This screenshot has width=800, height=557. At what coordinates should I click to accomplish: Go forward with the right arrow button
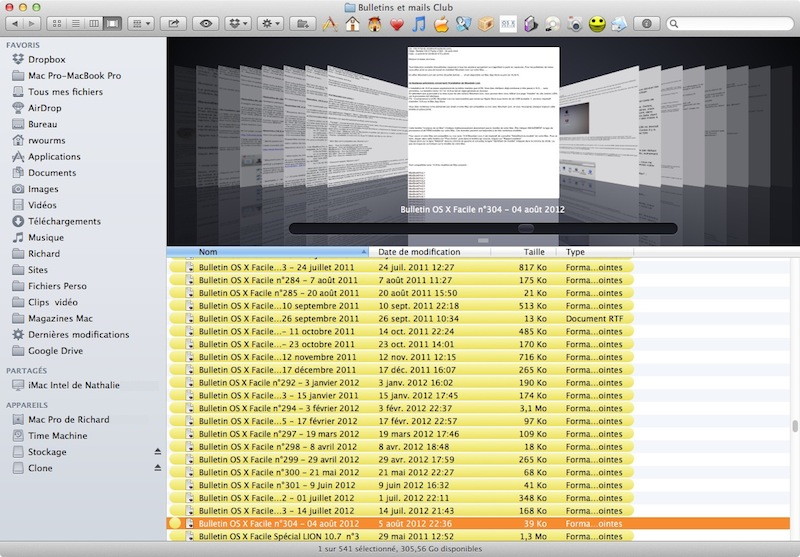32,23
